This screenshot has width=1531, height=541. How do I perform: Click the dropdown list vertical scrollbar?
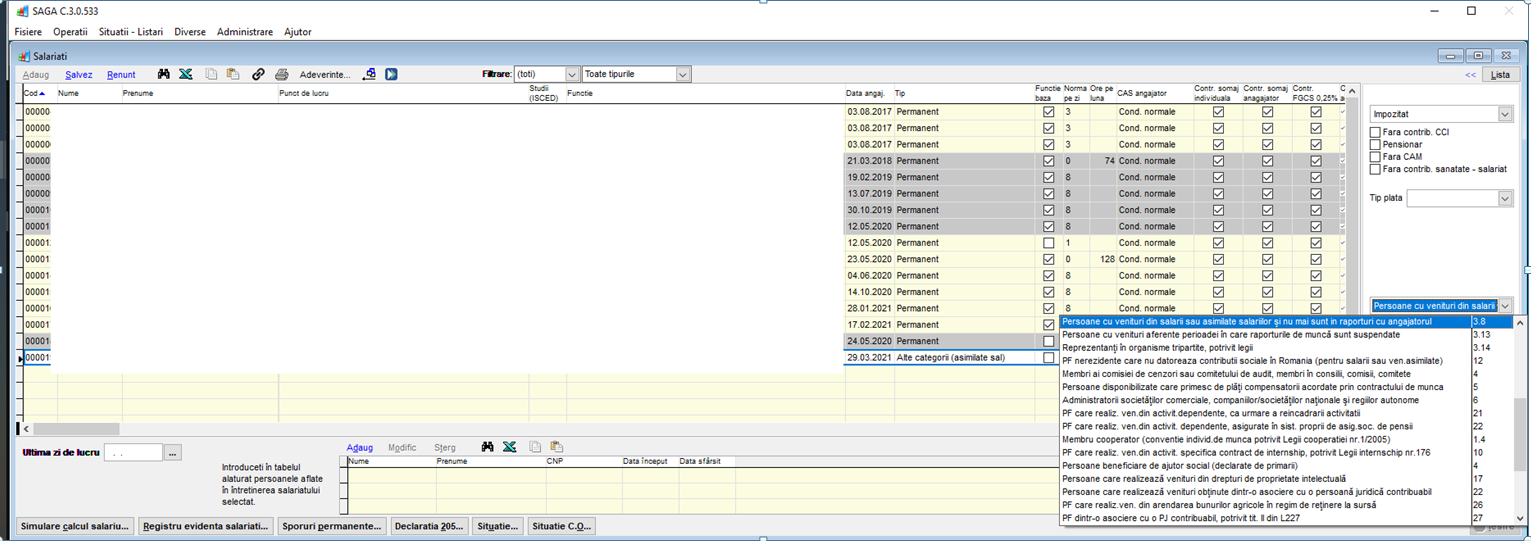[x=1519, y=421]
